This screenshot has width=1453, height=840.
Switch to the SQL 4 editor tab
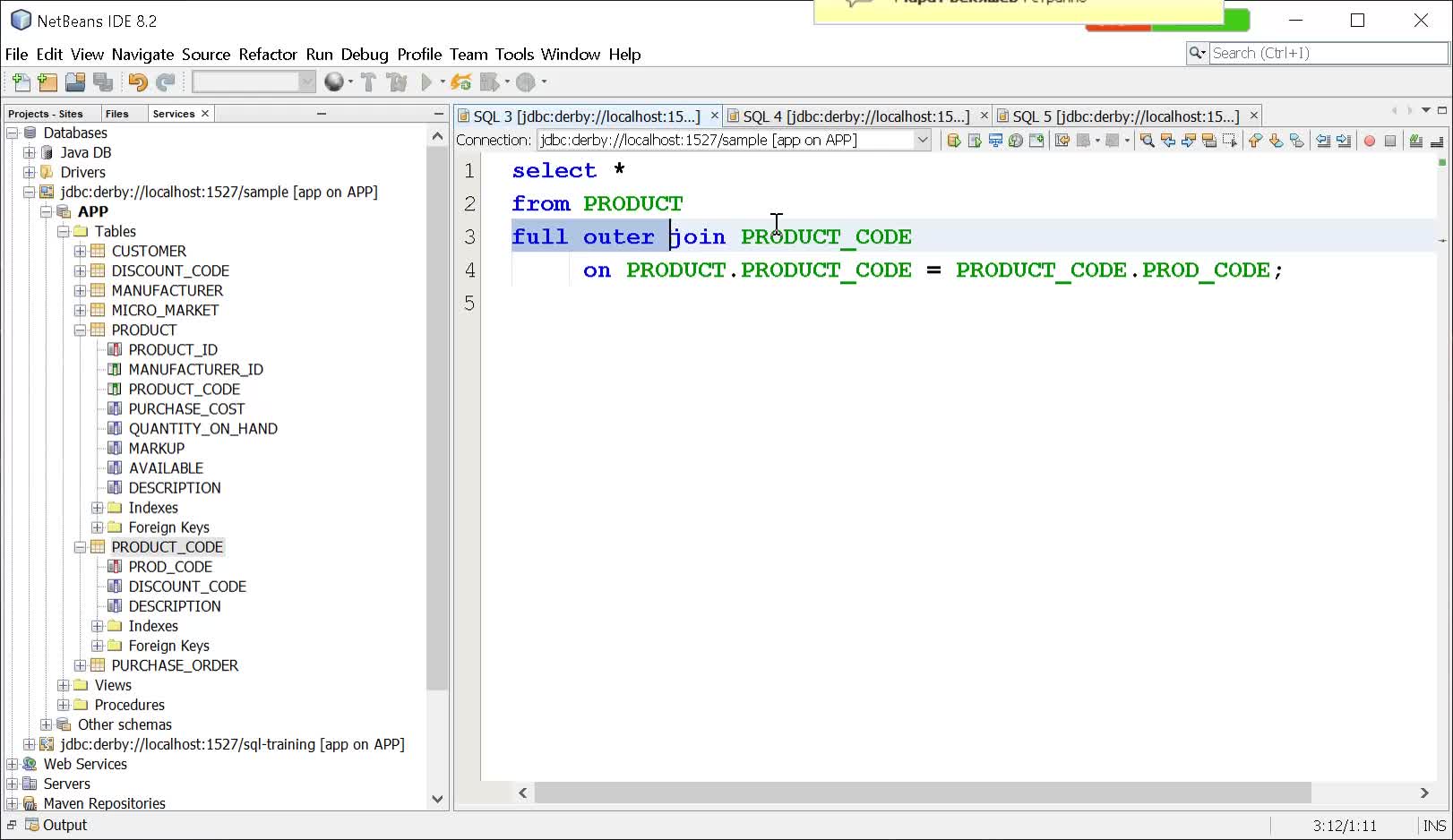pos(855,116)
